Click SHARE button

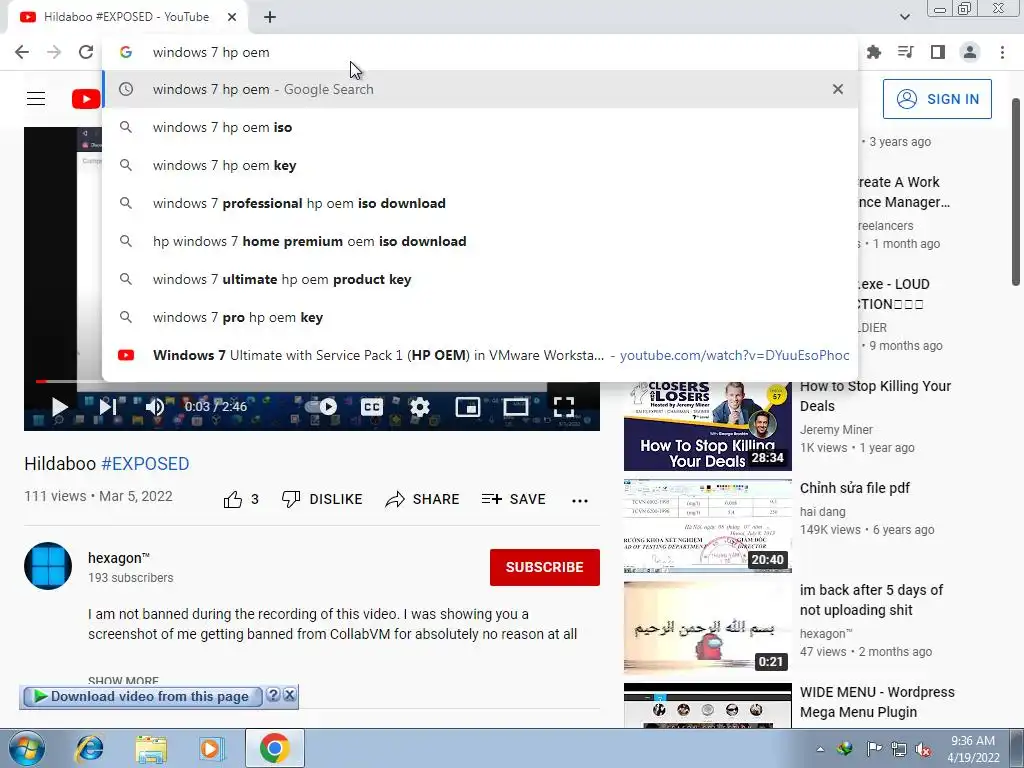coord(422,500)
